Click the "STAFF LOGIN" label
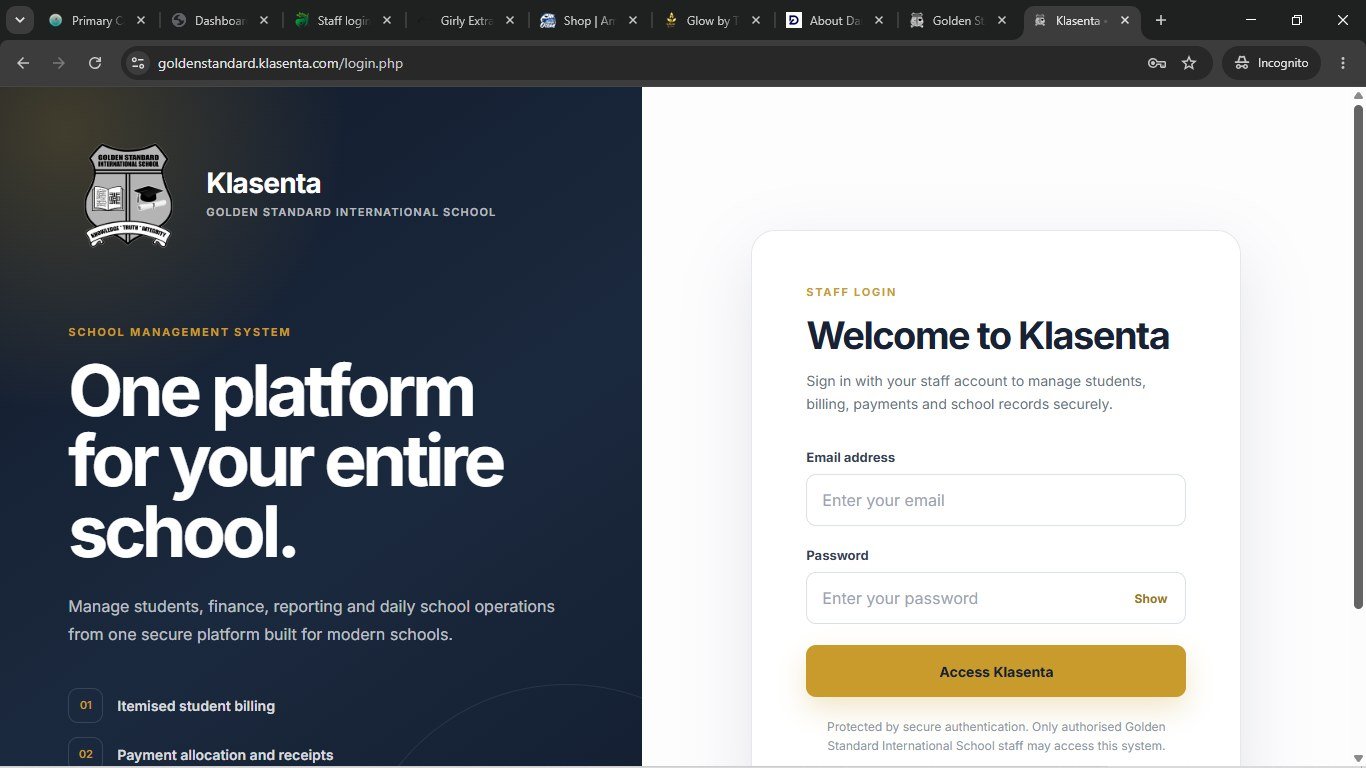1366x768 pixels. pyautogui.click(x=851, y=292)
